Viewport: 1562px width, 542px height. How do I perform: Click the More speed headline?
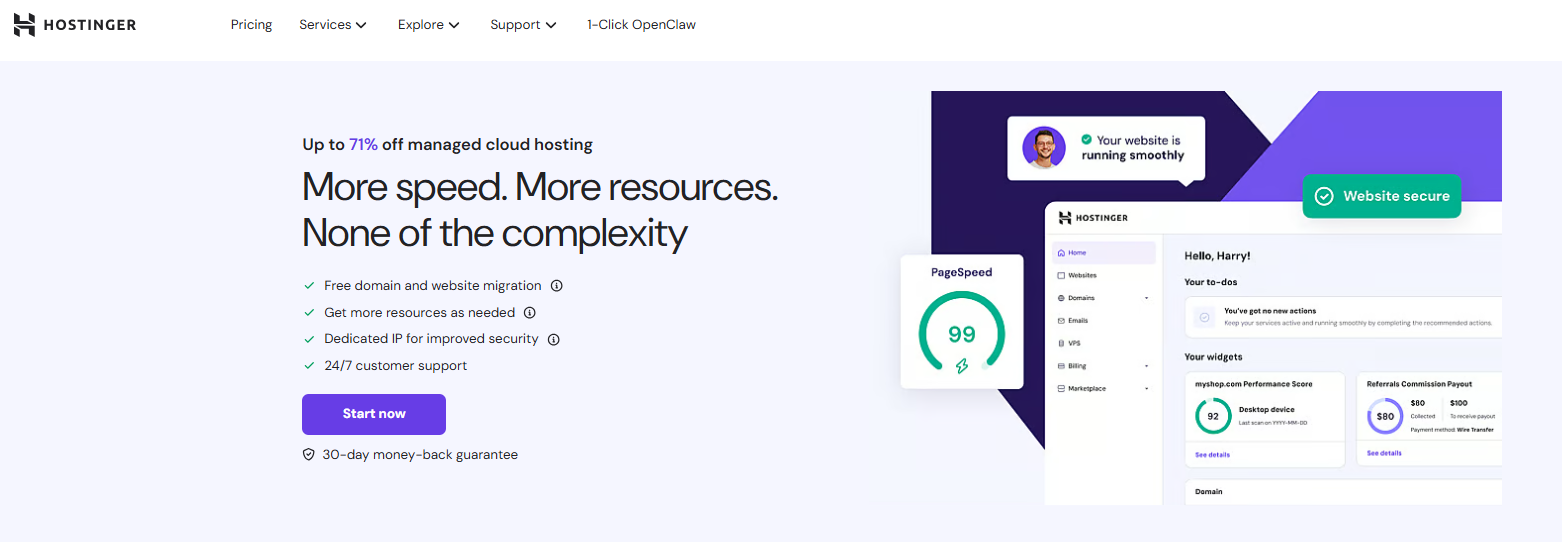(x=540, y=210)
